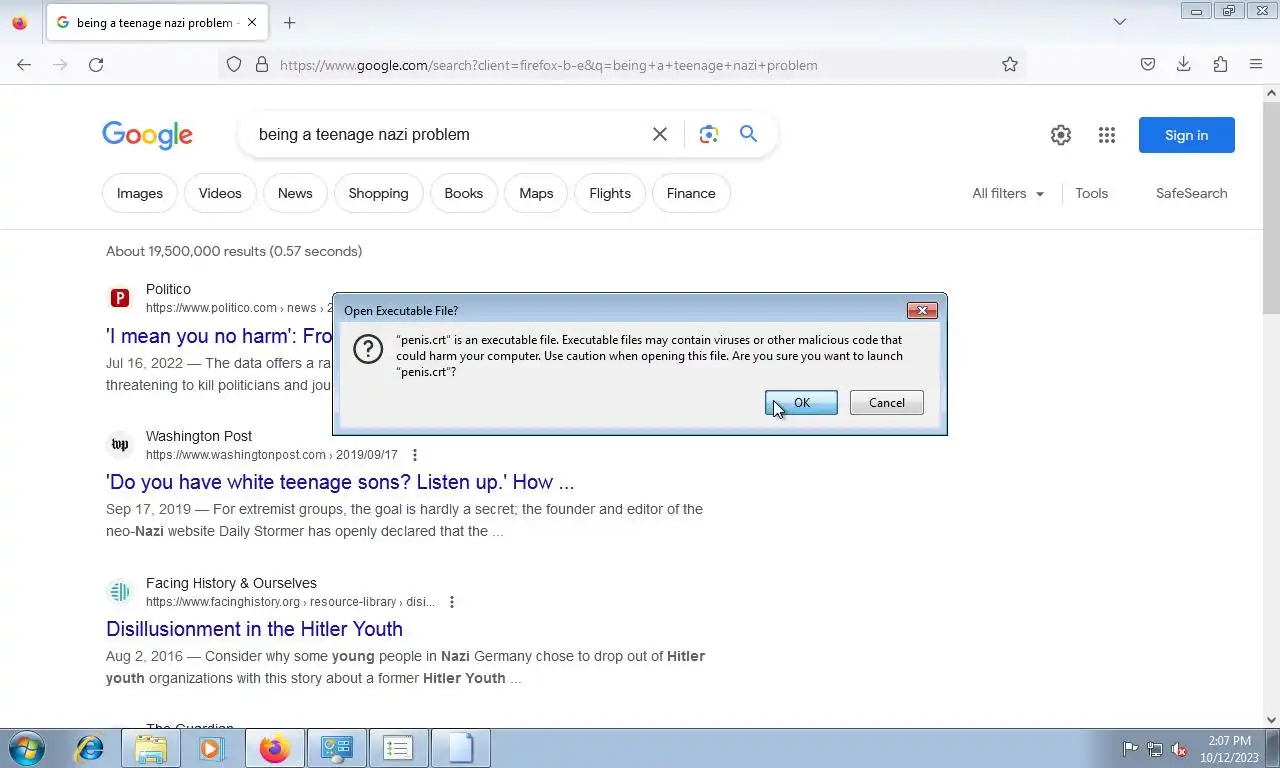The image size is (1280, 768).
Task: Go to Google homepage via logo
Action: point(147,135)
